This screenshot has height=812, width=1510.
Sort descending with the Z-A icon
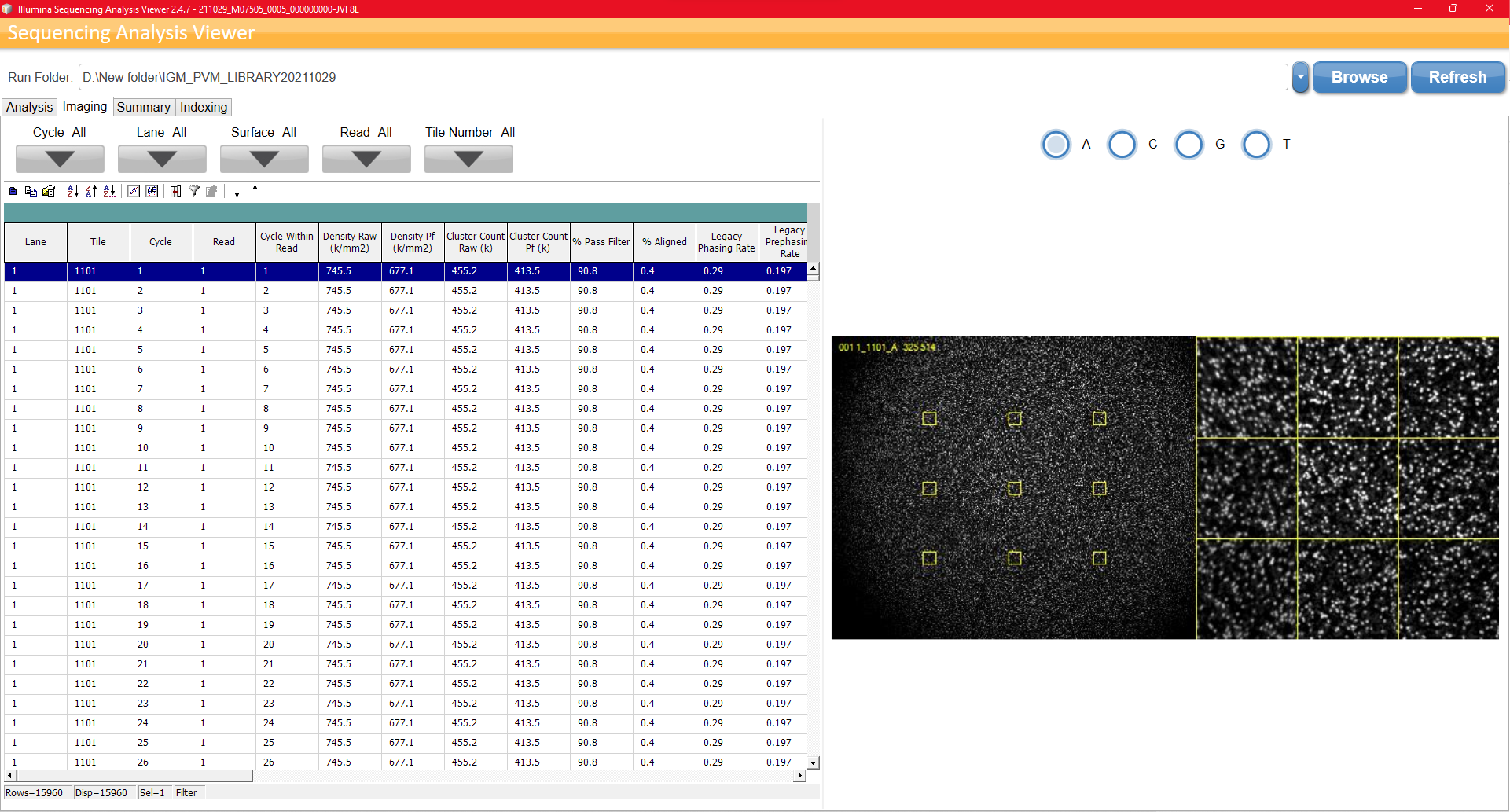click(91, 191)
